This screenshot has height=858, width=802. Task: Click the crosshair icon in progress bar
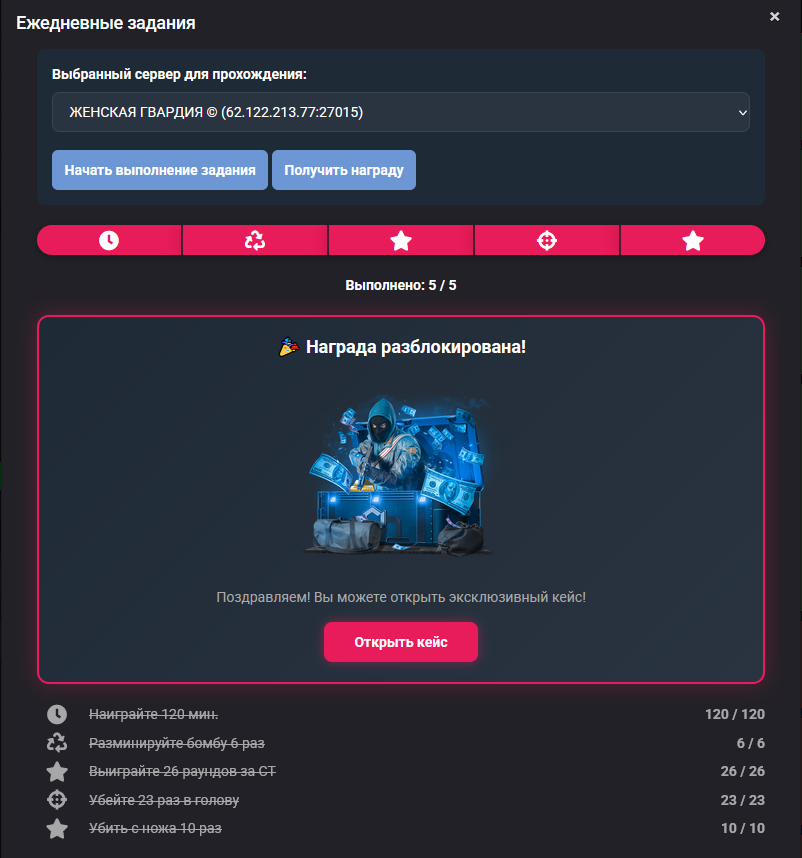coord(547,240)
